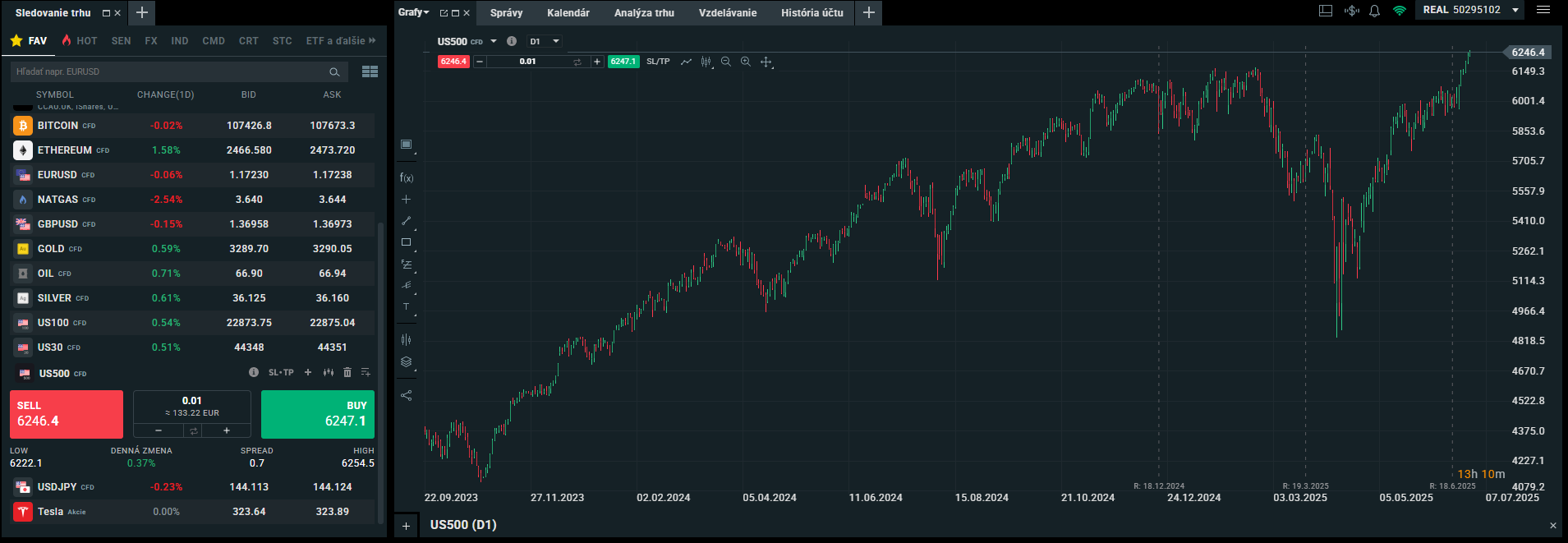Select the crosshair tool in chart sidebar
The height and width of the screenshot is (543, 1568).
tap(406, 200)
